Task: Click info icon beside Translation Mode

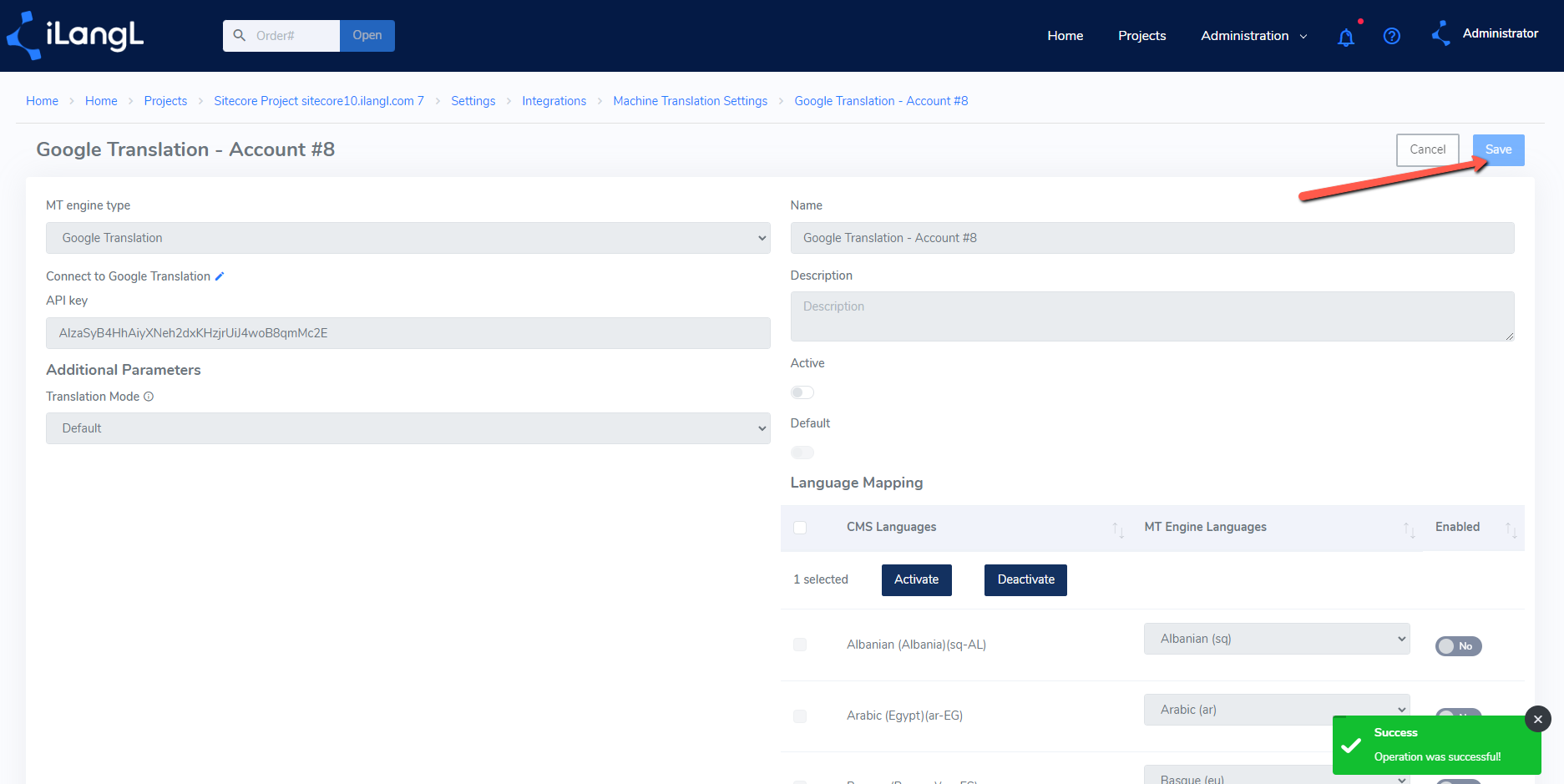Action: pos(149,397)
